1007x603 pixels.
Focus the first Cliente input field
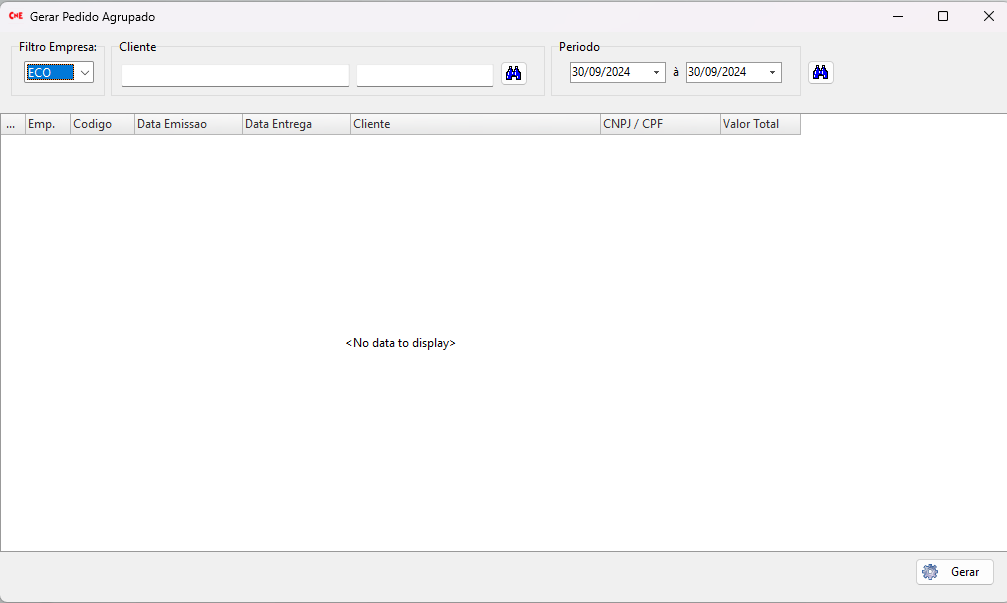coord(235,75)
